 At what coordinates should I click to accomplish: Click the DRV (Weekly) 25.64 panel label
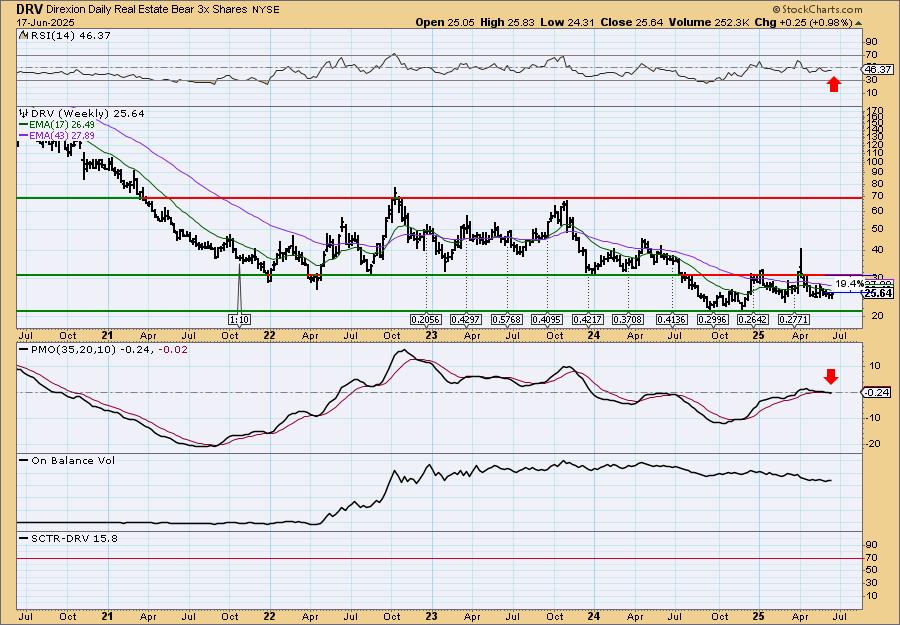pyautogui.click(x=86, y=113)
